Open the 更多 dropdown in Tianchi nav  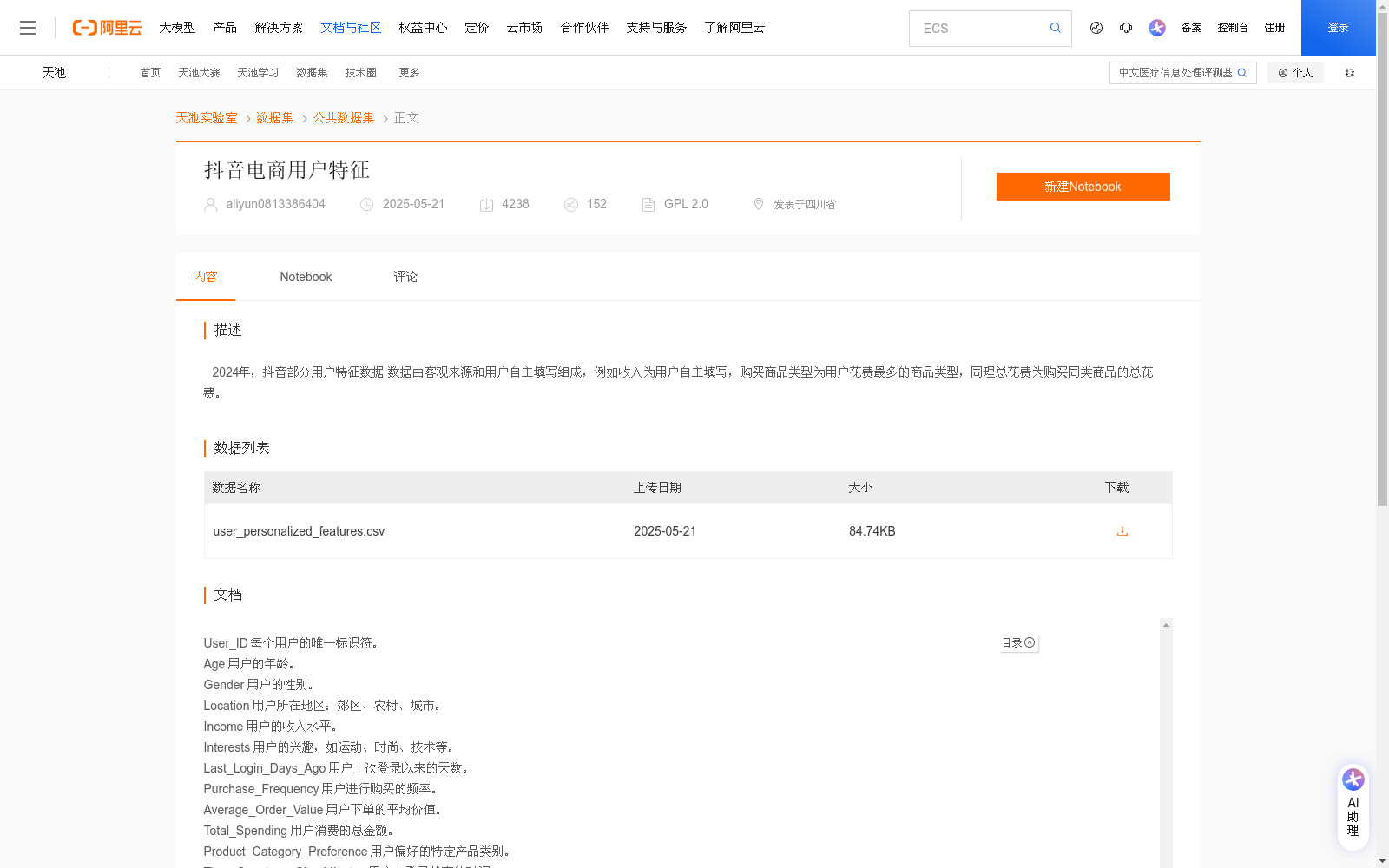click(x=409, y=72)
